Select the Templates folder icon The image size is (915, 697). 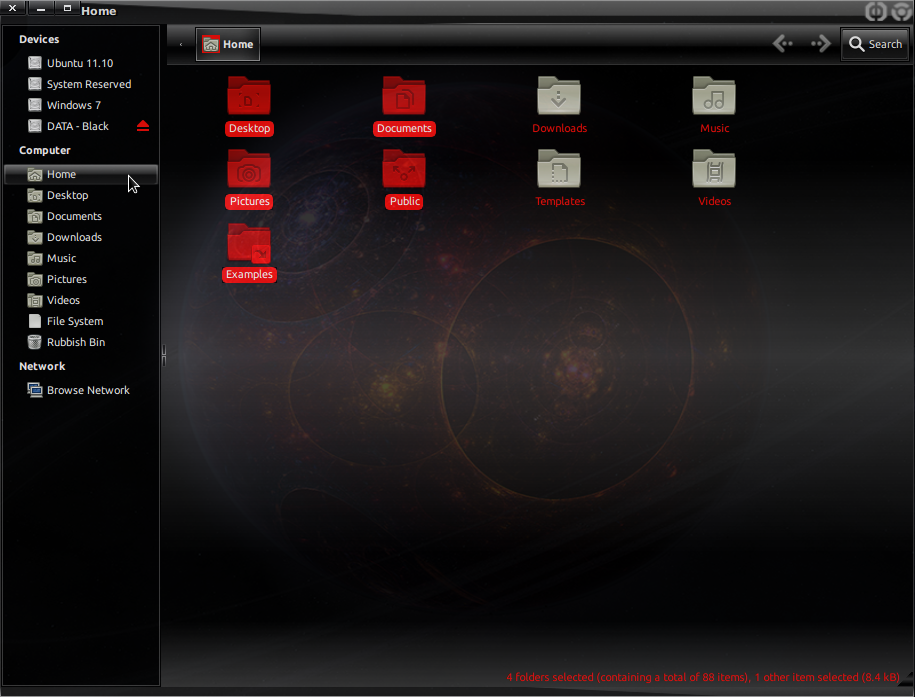(559, 169)
